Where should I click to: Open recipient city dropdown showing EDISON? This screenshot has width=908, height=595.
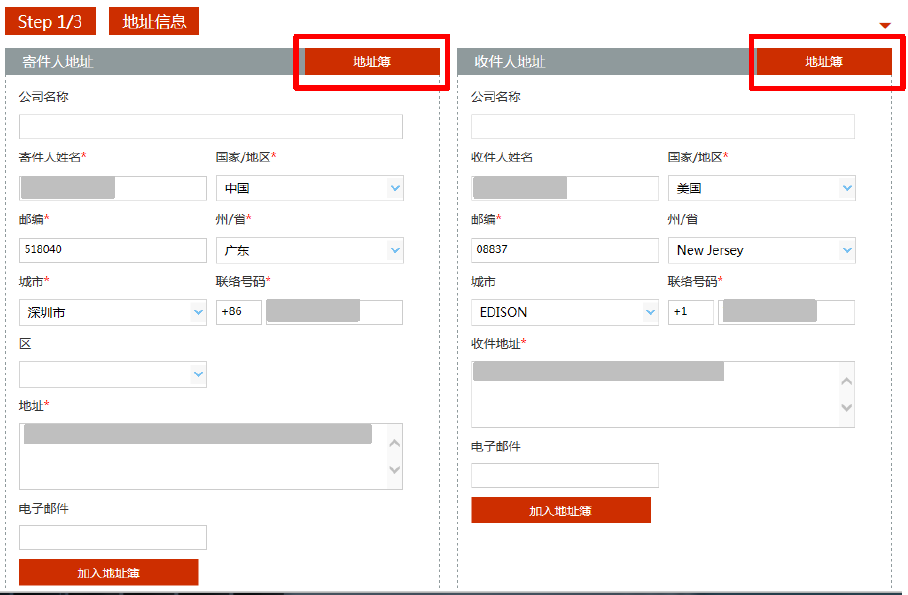[x=565, y=312]
